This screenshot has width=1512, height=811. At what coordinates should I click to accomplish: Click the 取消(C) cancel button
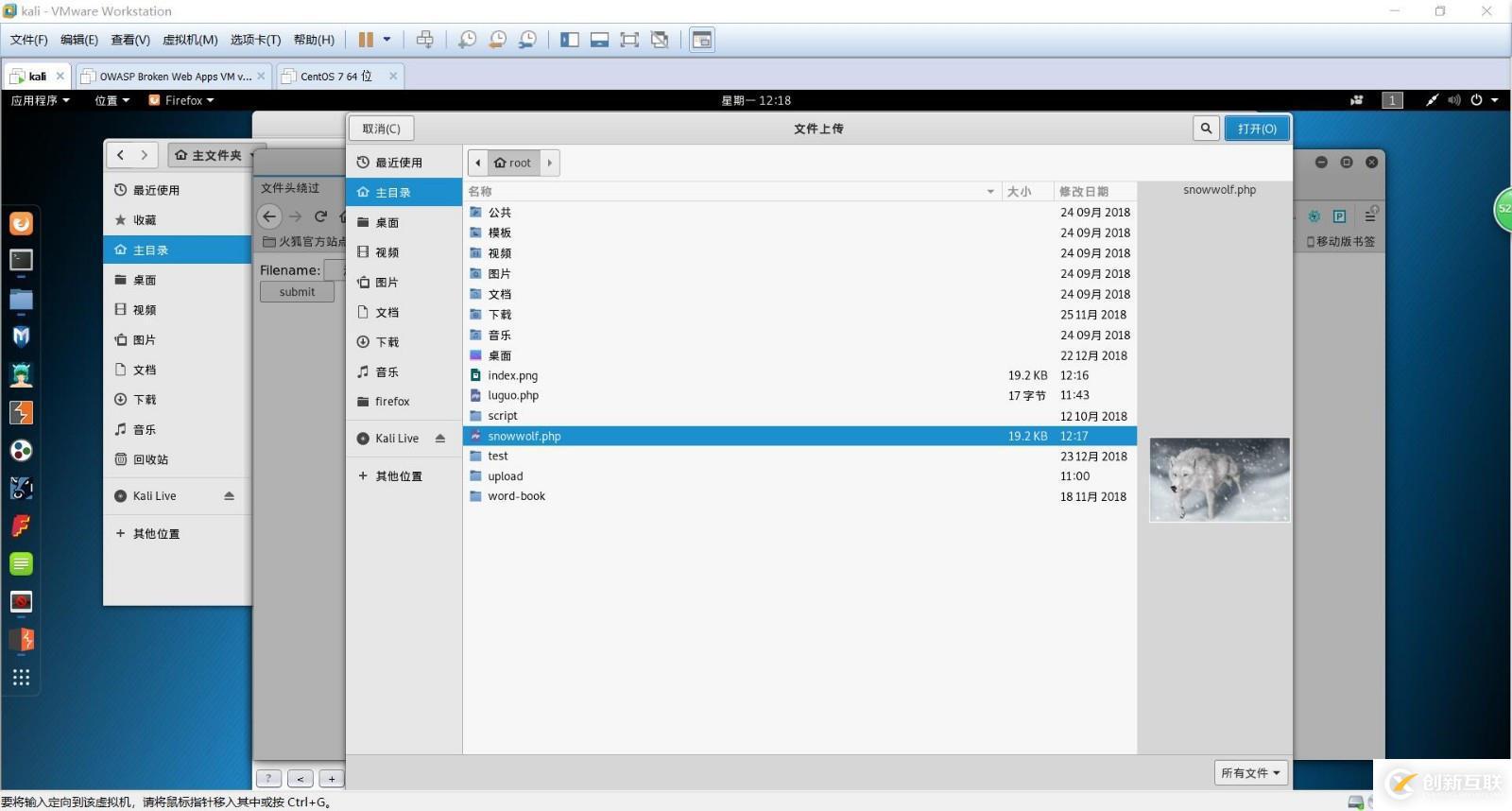pos(382,129)
